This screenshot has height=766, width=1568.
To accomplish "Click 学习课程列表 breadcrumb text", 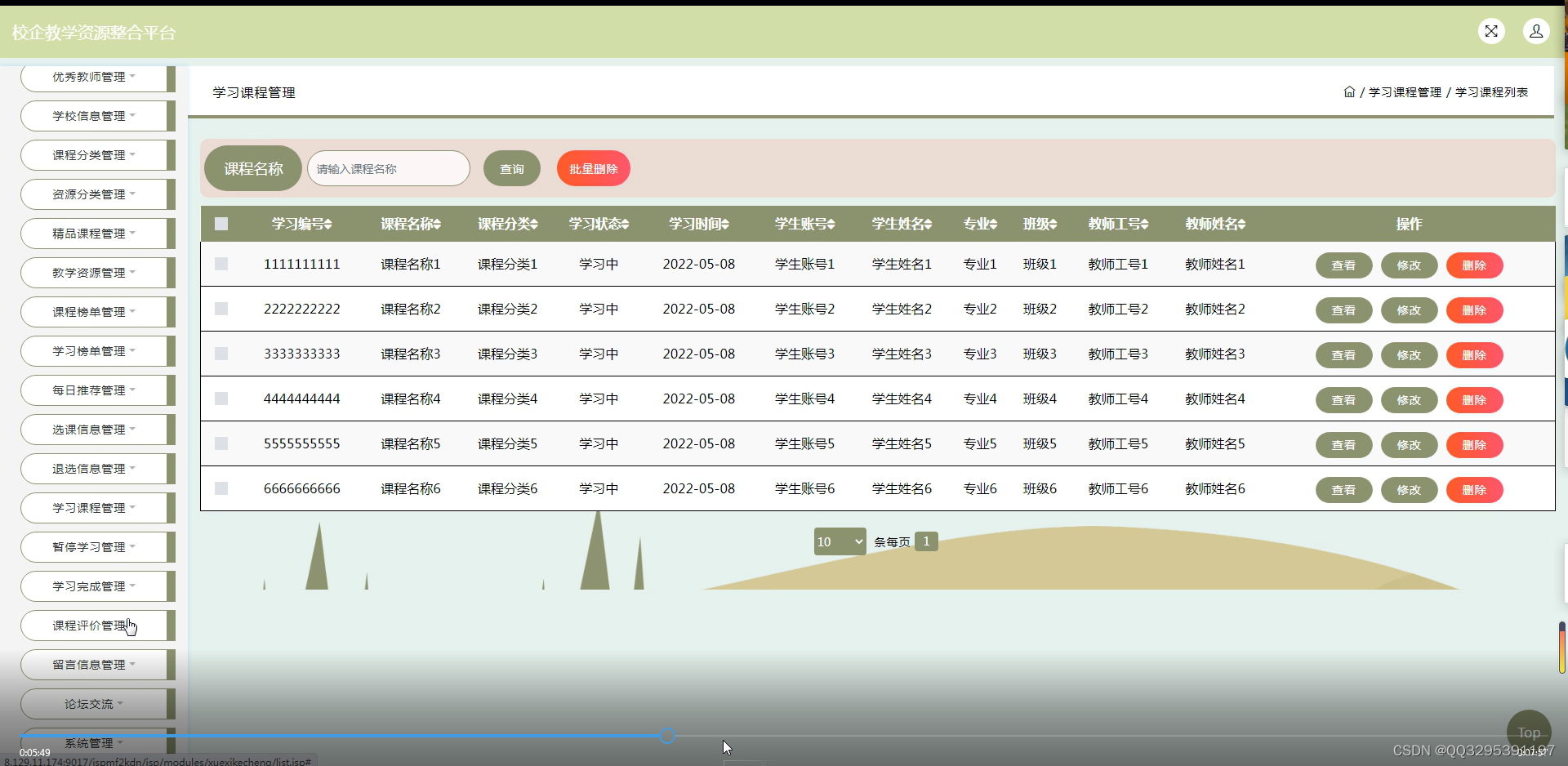I will pos(1492,92).
